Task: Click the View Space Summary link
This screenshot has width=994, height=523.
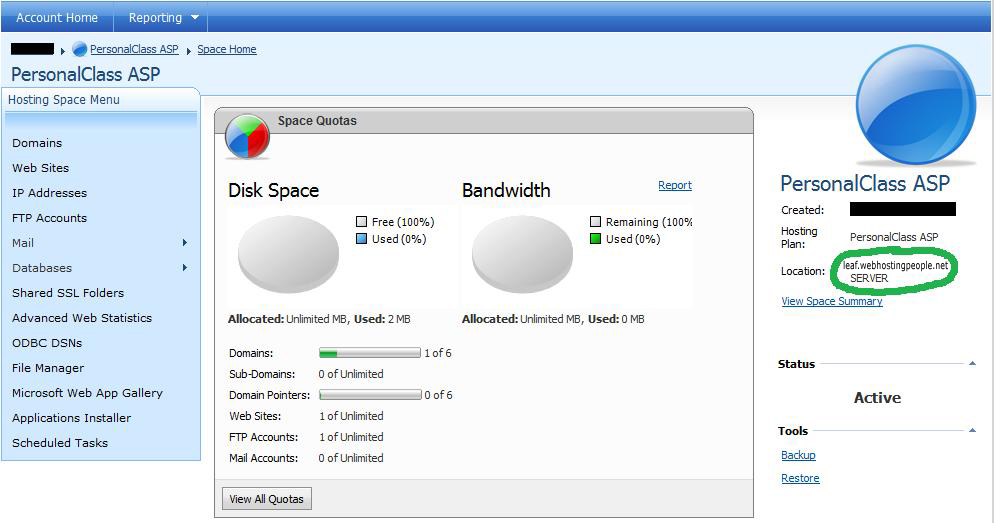Action: pos(832,301)
